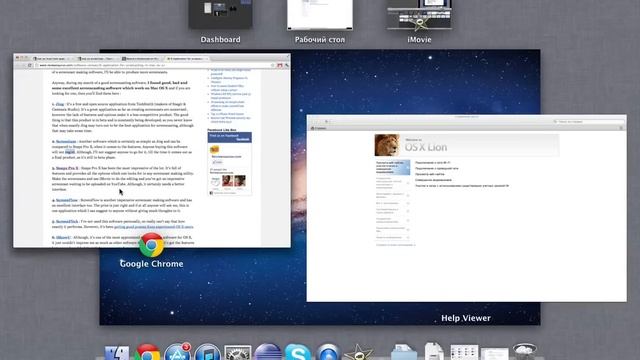Open System Preferences gear icon in Dock
Viewport: 640px width, 360px height.
pos(238,353)
